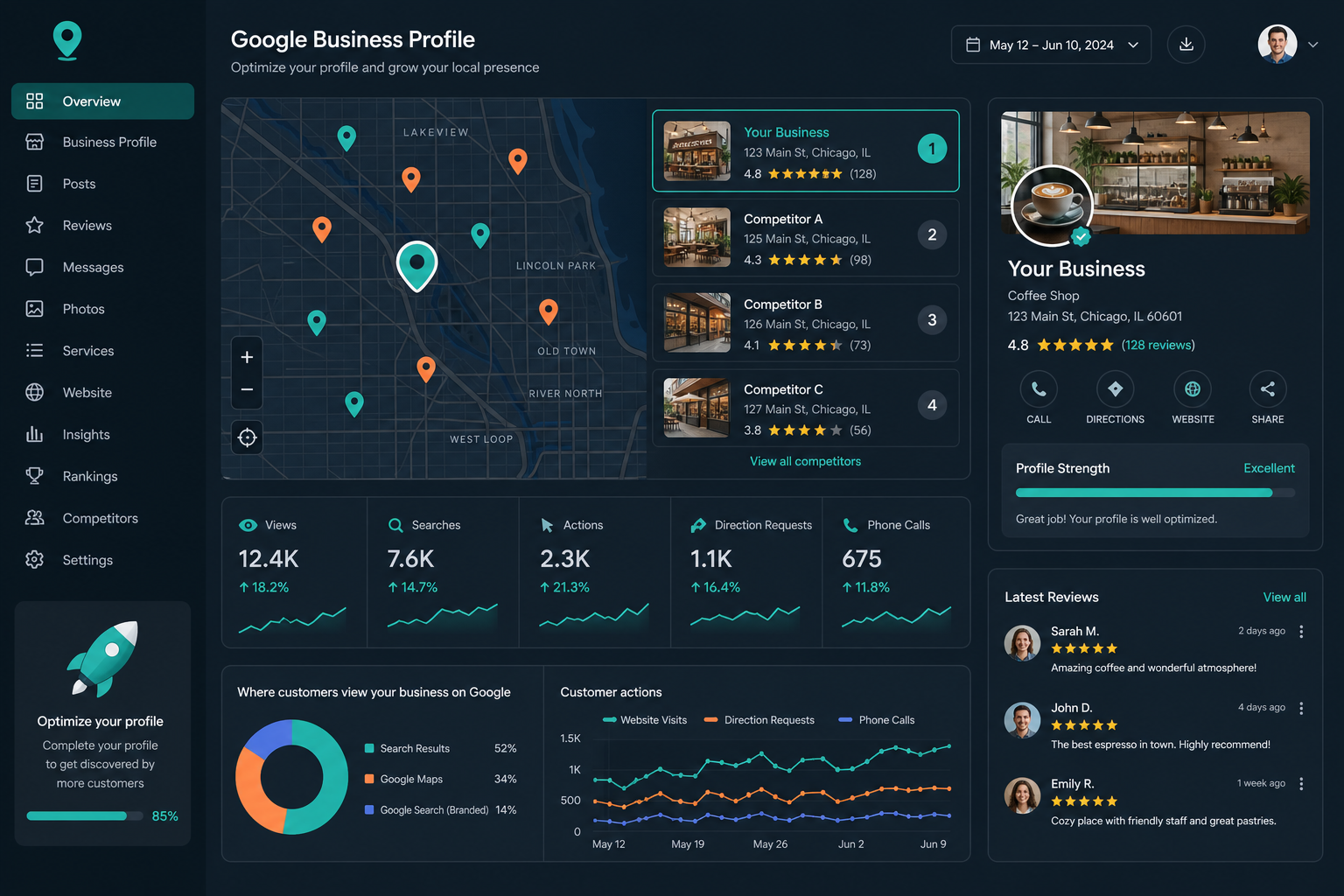Click the Competitor A thumbnail image
Viewport: 1344px width, 896px height.
(697, 237)
